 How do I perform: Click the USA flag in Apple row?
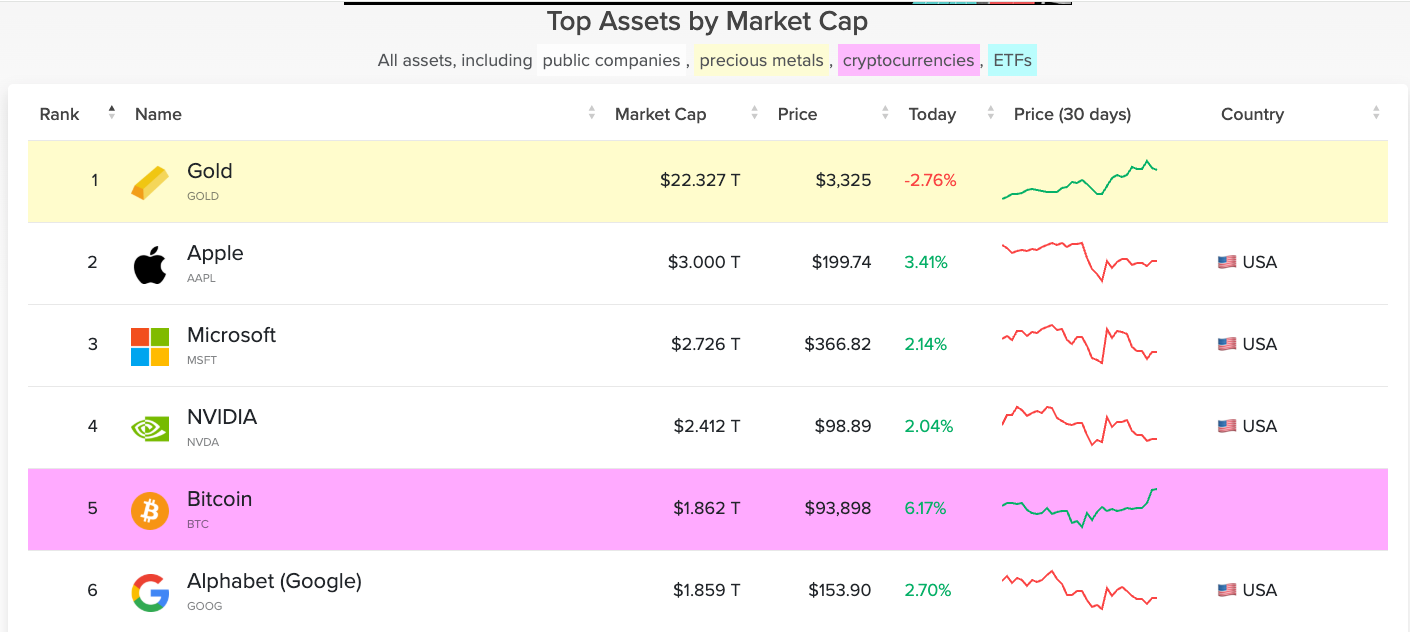(x=1227, y=262)
